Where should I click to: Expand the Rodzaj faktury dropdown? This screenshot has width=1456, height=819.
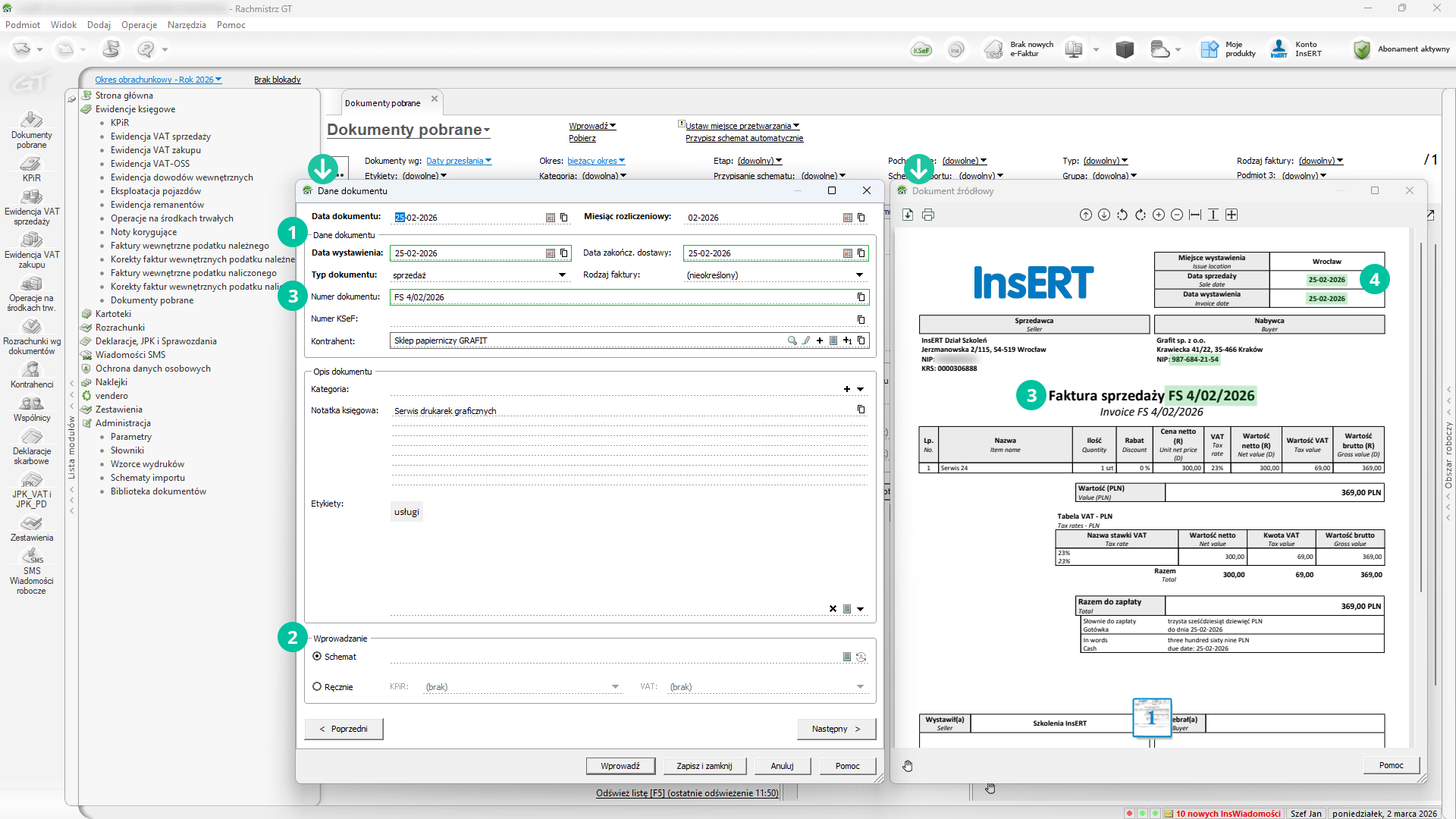pos(859,275)
